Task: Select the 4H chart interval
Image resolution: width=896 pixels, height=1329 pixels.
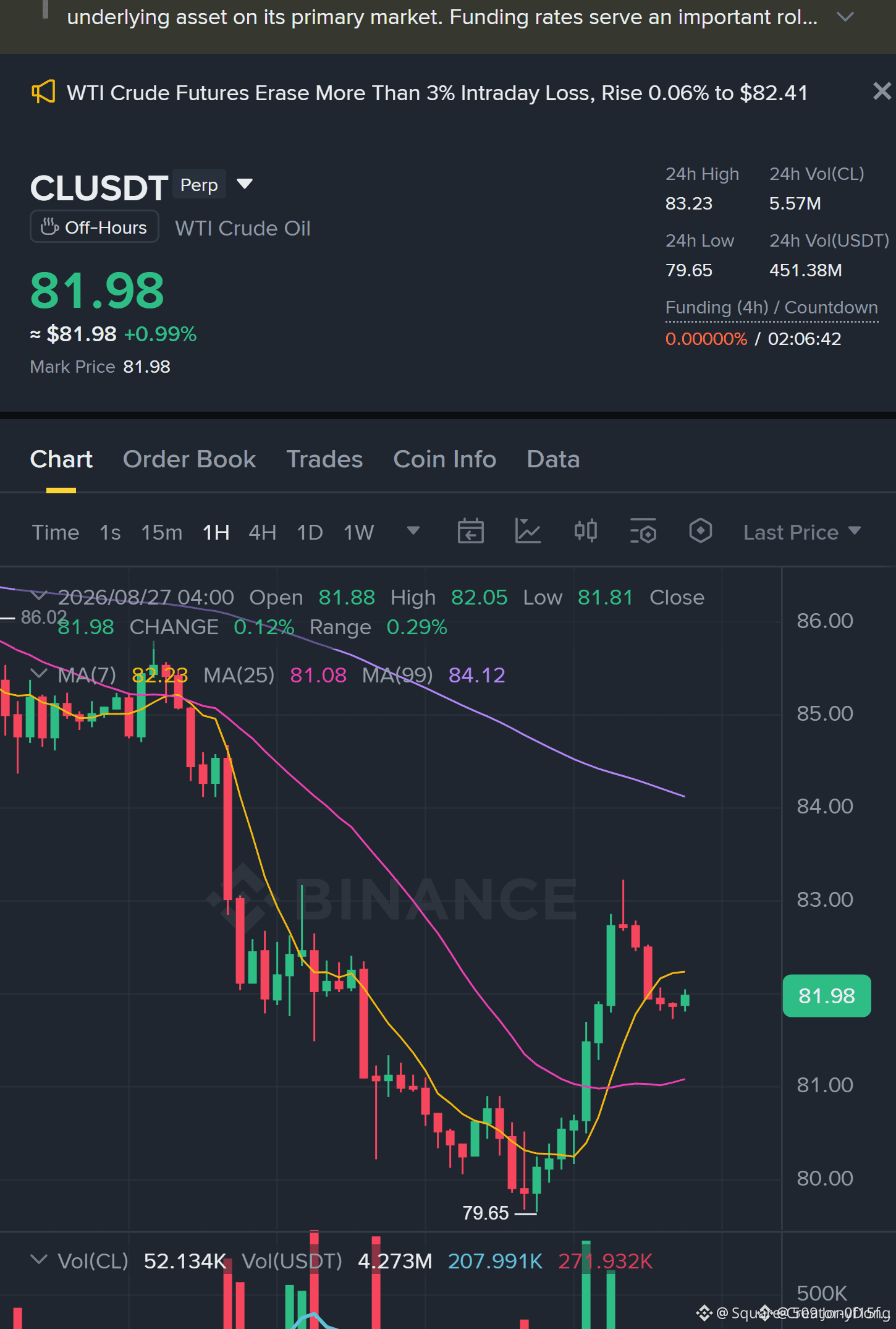Action: (x=263, y=532)
